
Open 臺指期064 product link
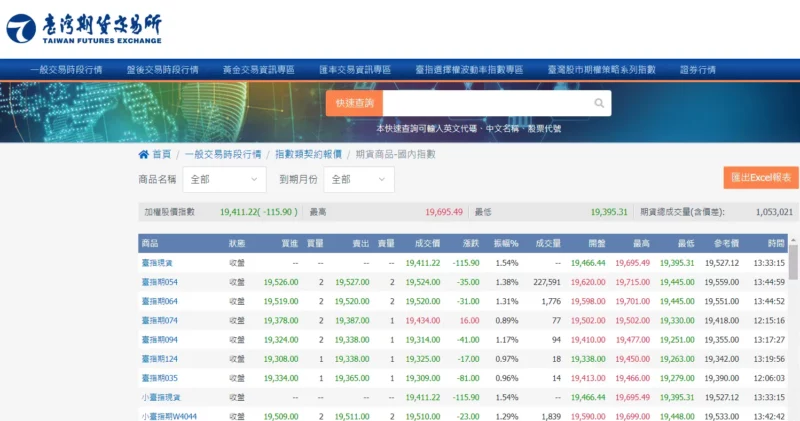pyautogui.click(x=160, y=301)
